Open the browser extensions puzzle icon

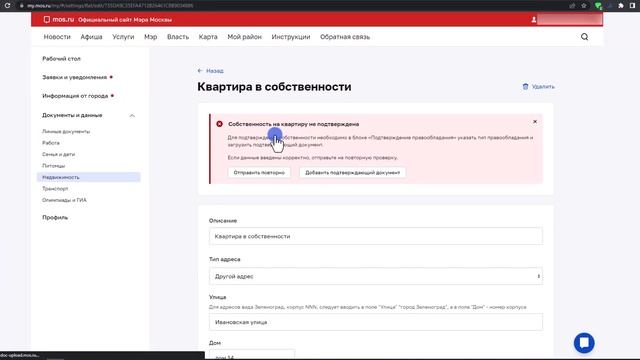click(x=621, y=6)
